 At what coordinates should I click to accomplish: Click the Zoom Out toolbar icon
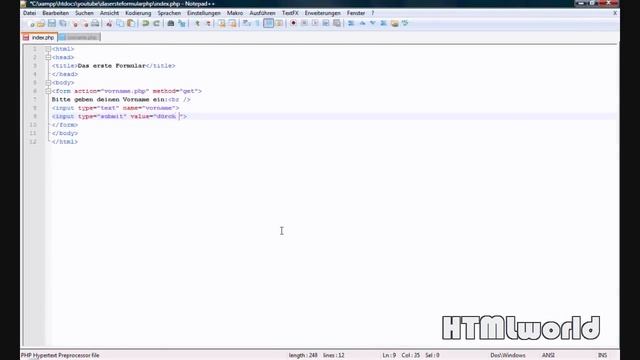click(208, 24)
